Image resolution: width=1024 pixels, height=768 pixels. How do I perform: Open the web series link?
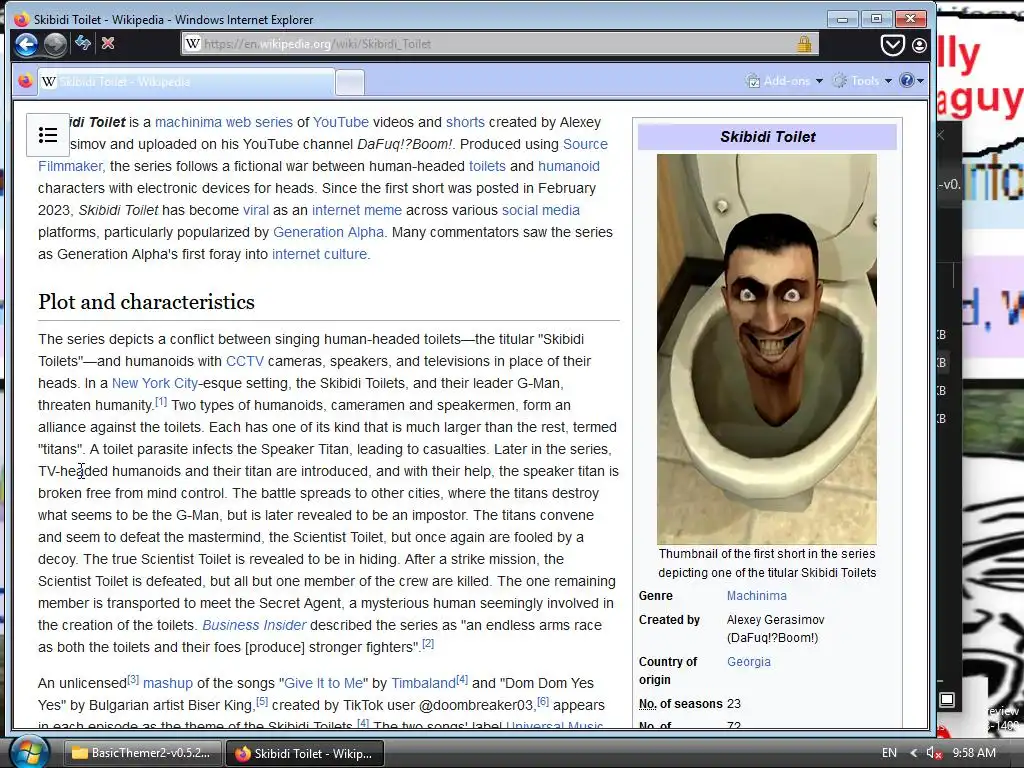259,122
